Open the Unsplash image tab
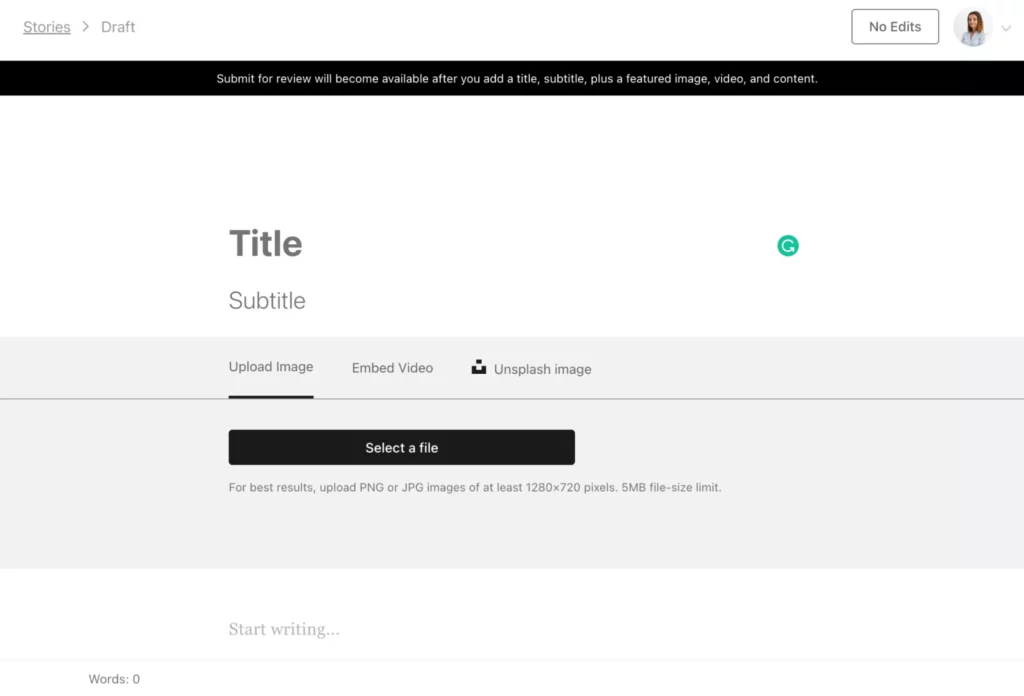Image resolution: width=1024 pixels, height=696 pixels. 542,368
